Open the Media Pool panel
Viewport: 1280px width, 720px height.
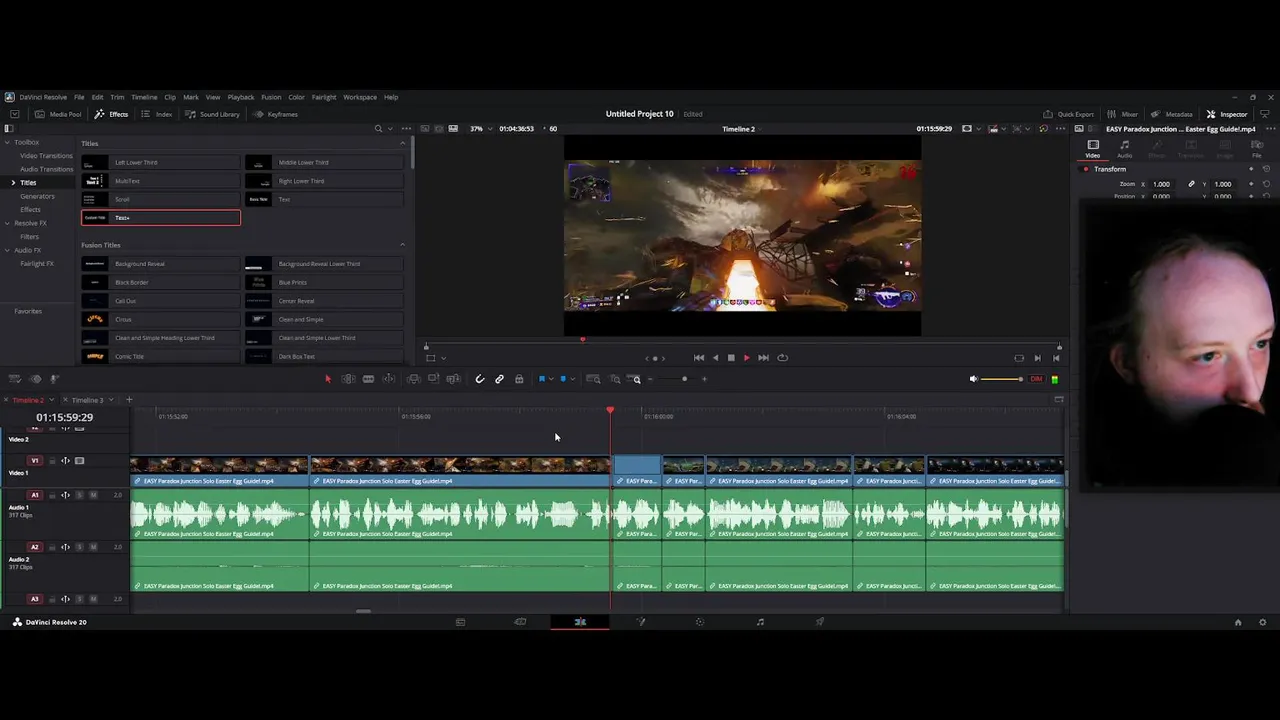[x=58, y=114]
